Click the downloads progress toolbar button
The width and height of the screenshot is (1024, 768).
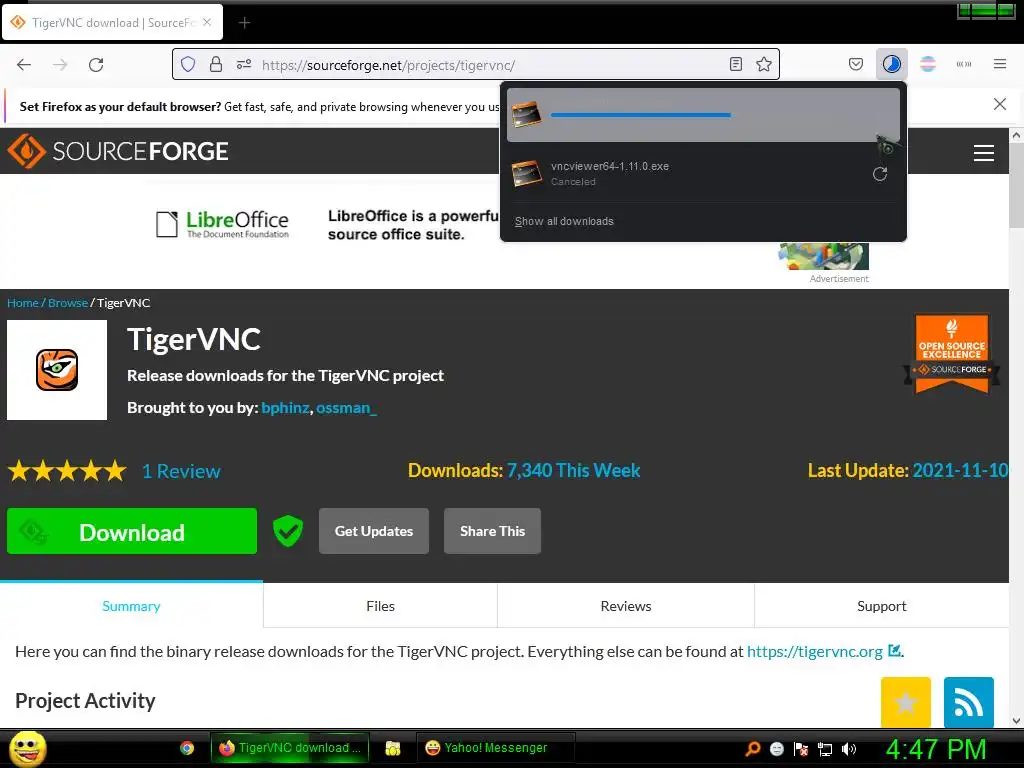891,64
